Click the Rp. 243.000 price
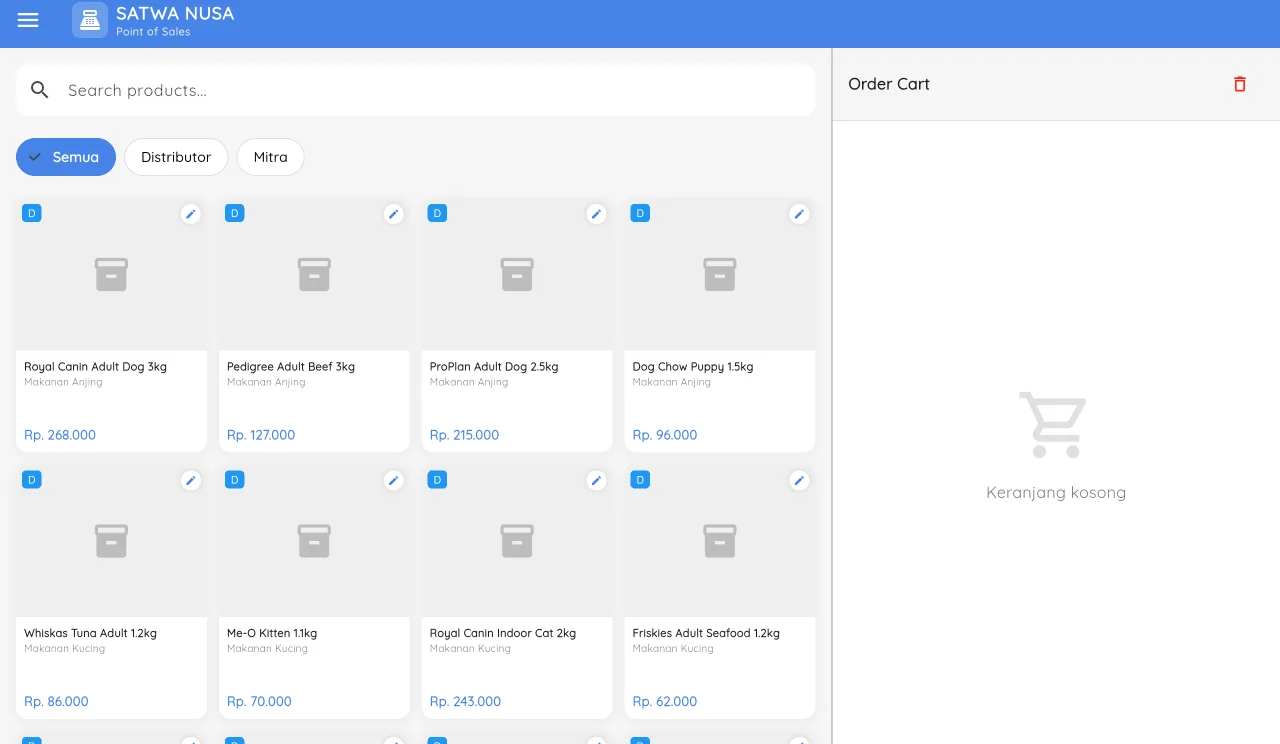The image size is (1280, 744). [x=465, y=702]
